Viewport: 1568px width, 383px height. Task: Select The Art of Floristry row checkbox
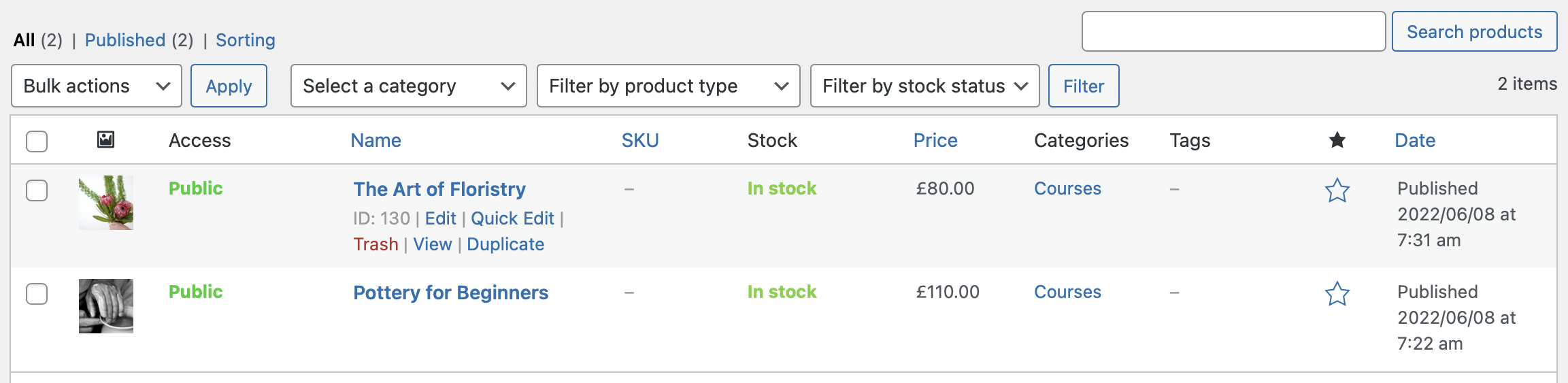[37, 190]
